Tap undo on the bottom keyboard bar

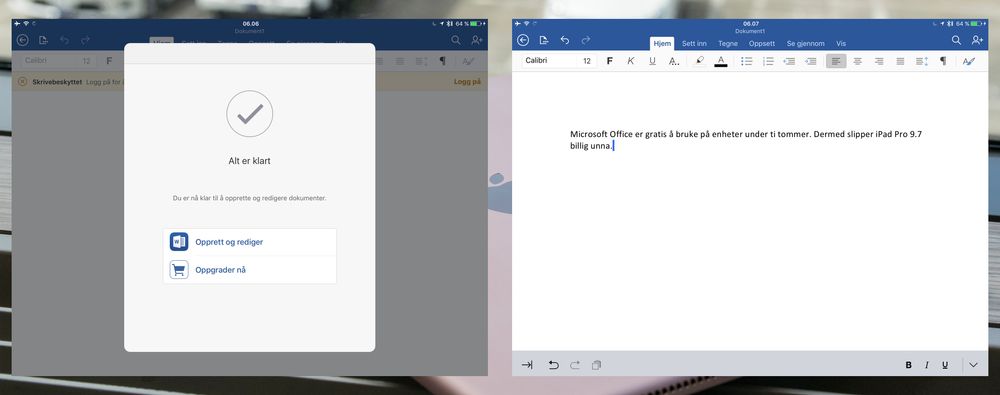pos(554,365)
